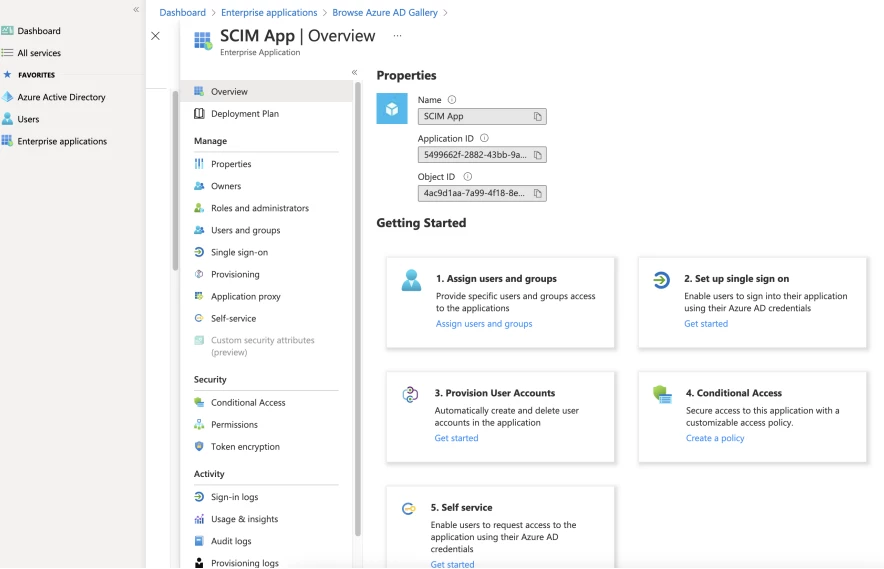Click the Application ID info icon

pos(484,138)
